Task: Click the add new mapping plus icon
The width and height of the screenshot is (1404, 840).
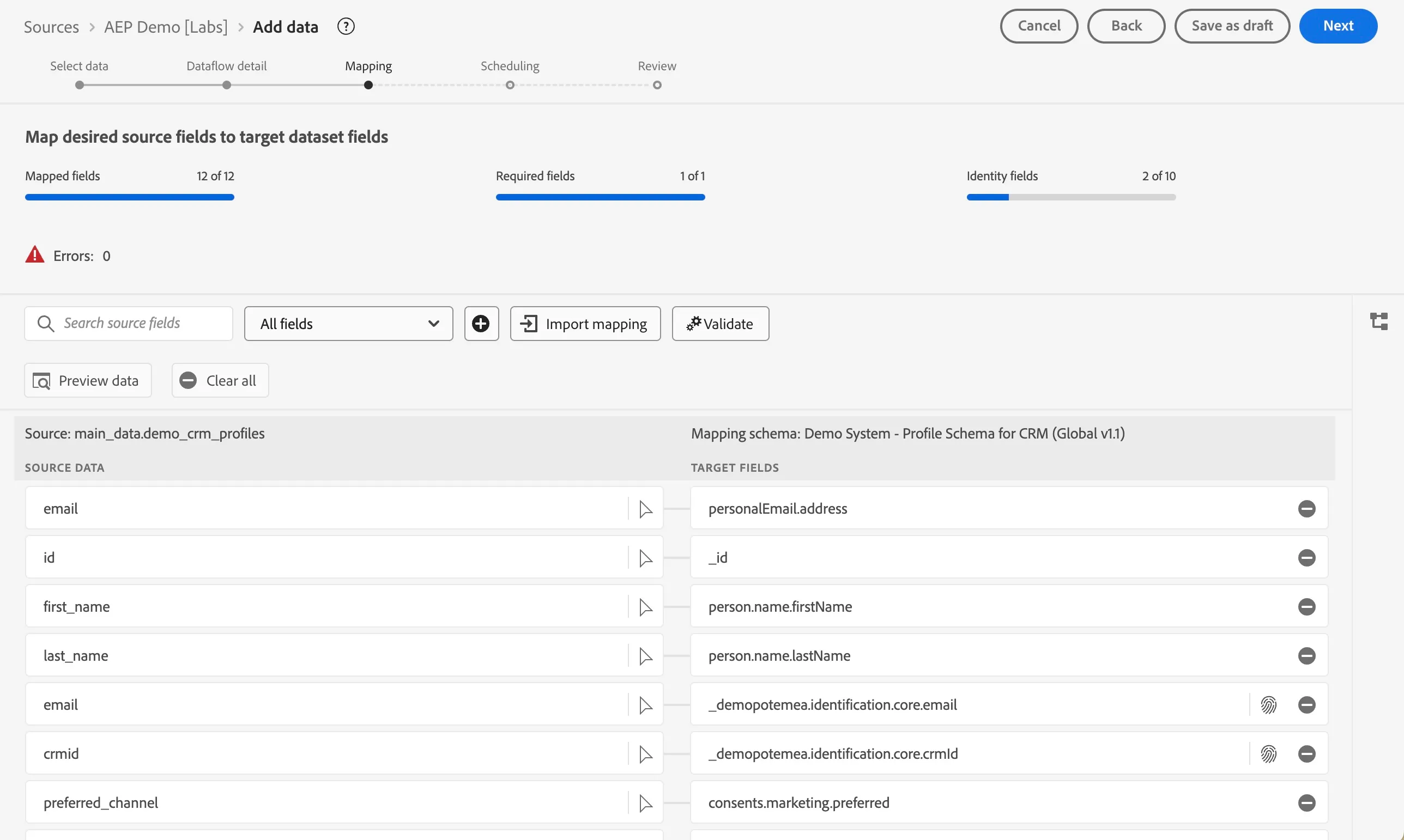Action: tap(481, 324)
